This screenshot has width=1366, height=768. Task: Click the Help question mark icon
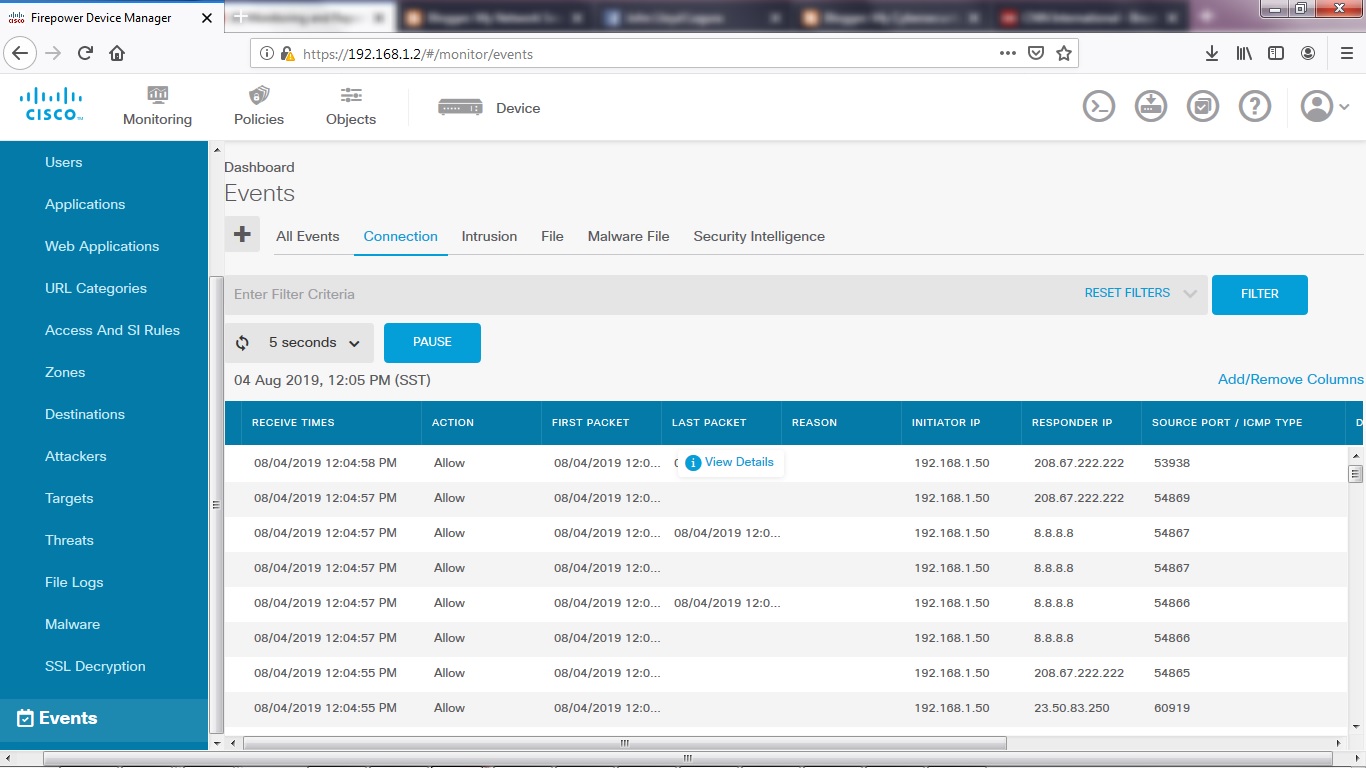pos(1255,105)
